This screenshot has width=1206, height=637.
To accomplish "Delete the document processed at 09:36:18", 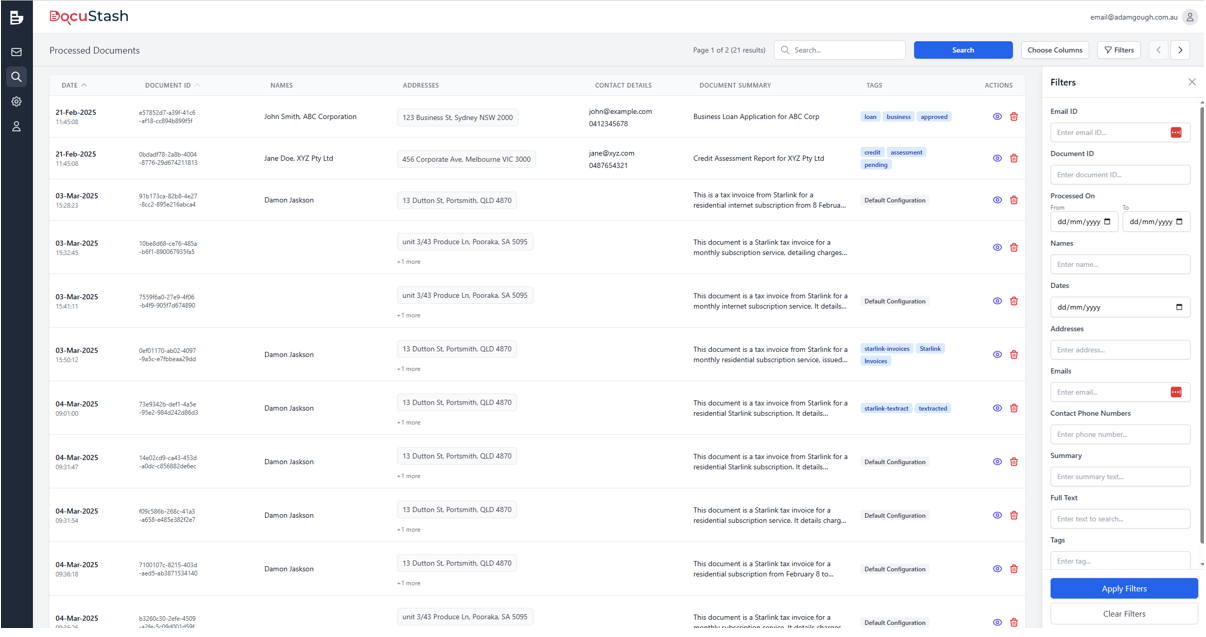I will click(1014, 569).
